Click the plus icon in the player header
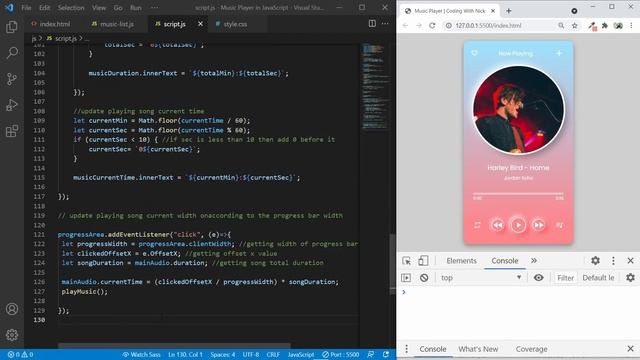Viewport: 640px width, 360px height. (x=559, y=53)
